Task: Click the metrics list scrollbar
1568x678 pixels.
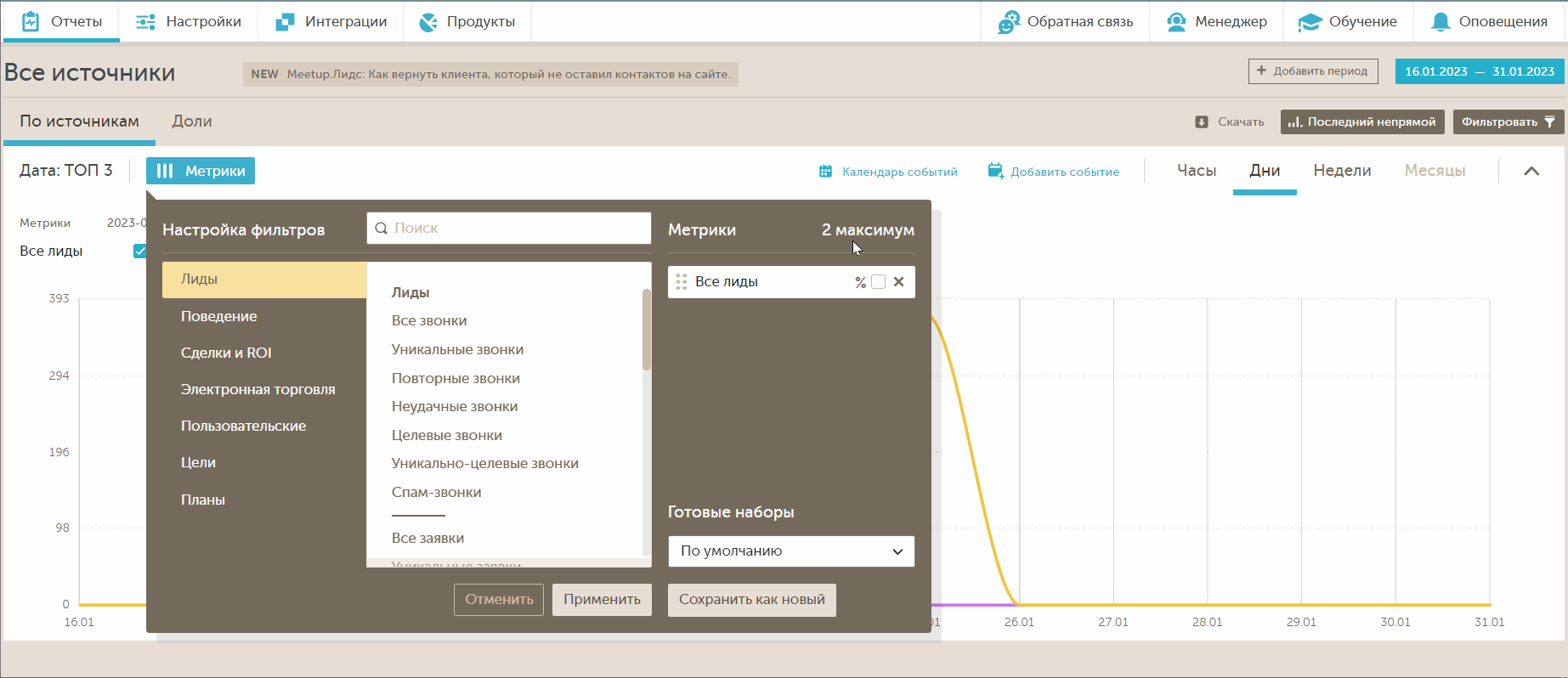Action: 647,330
